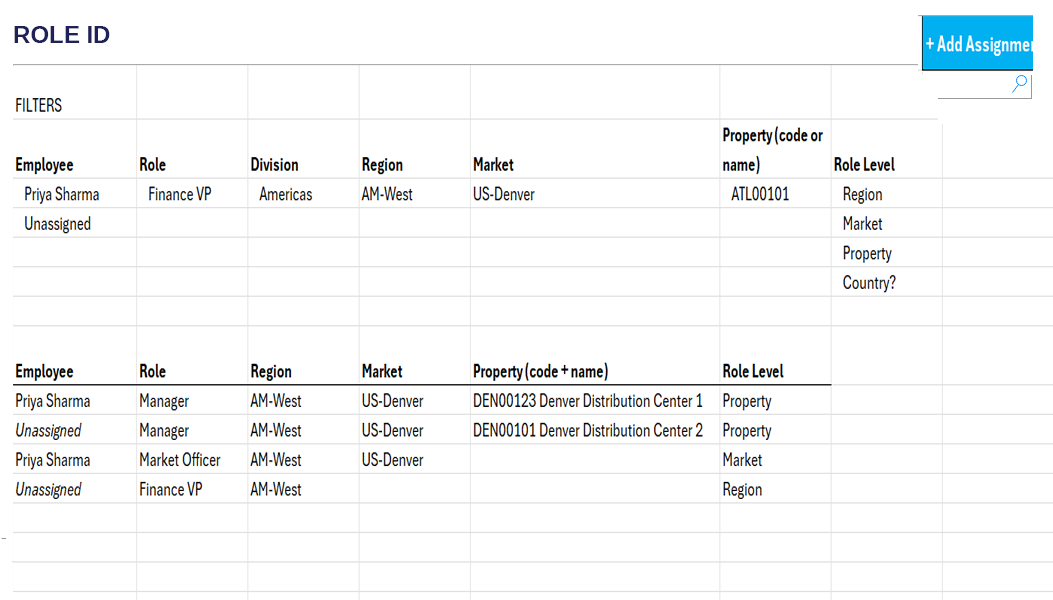This screenshot has width=1053, height=600.
Task: Choose Region in Role Level filter
Action: (x=862, y=194)
